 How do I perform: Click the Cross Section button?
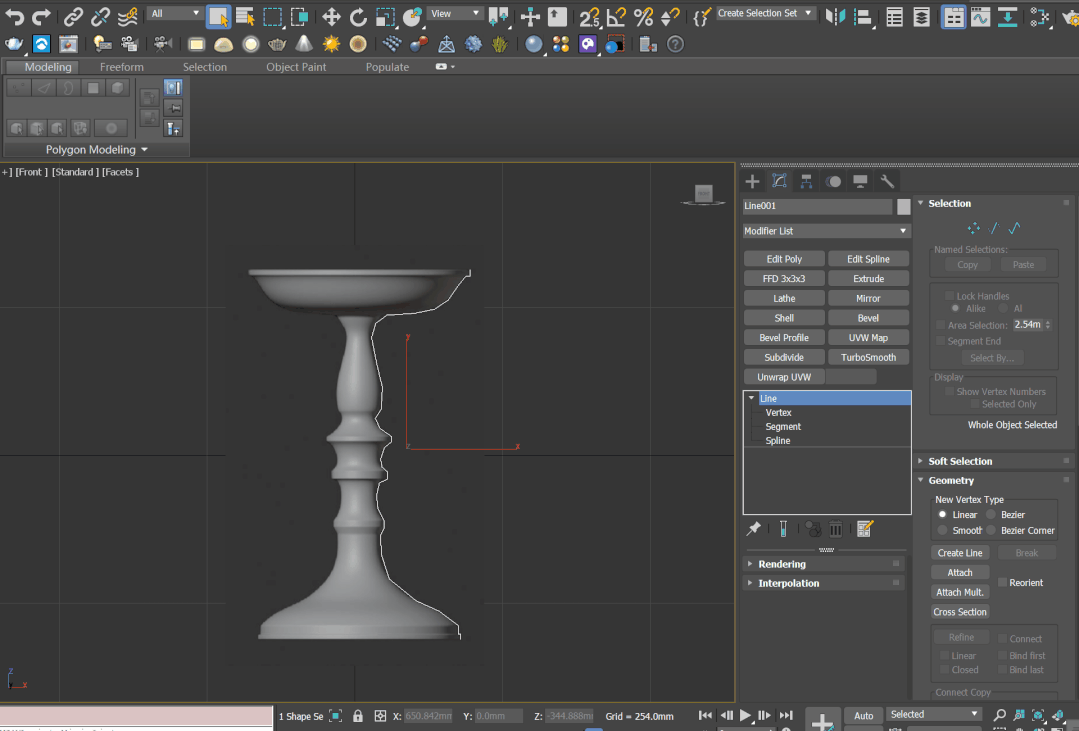coord(960,612)
